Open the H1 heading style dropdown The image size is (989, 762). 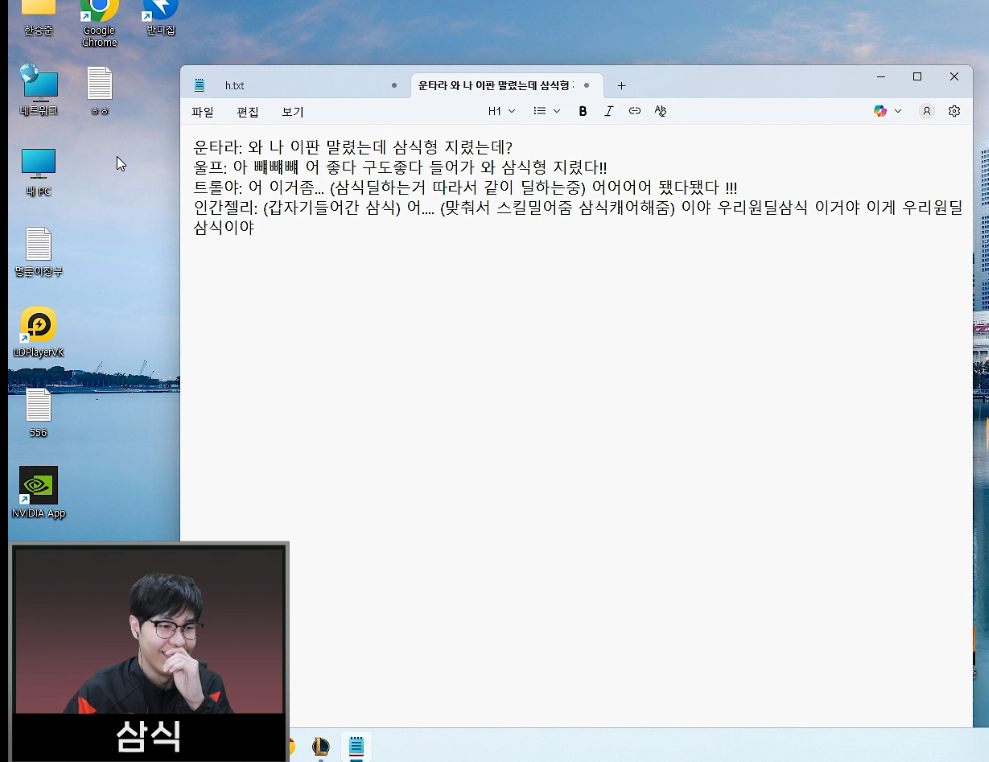[501, 111]
